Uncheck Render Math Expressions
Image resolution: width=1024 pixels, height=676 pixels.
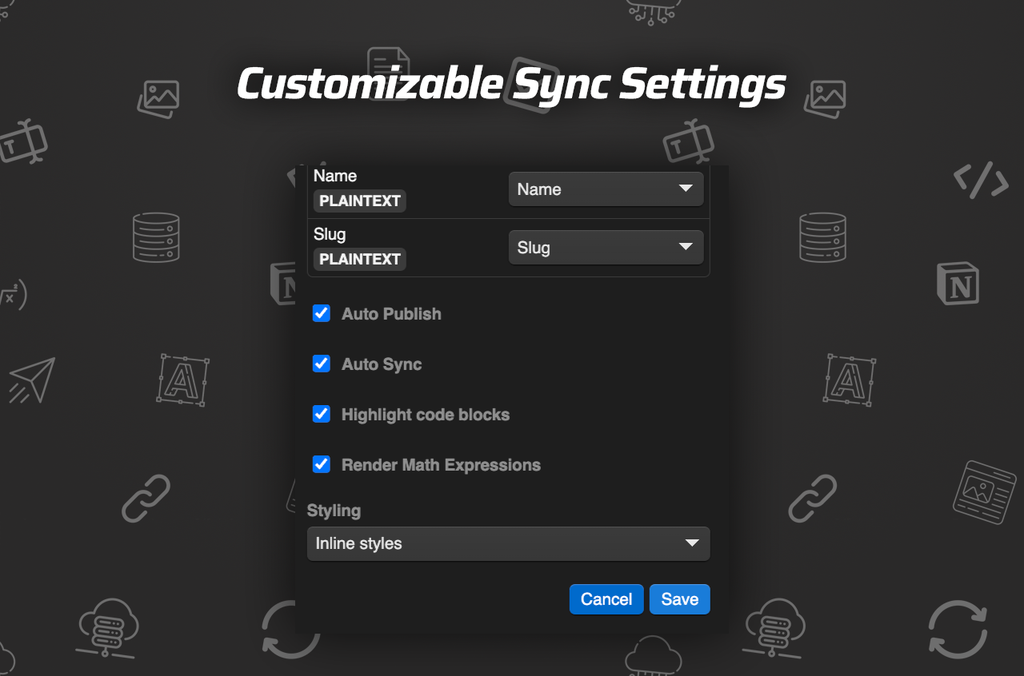pos(321,464)
